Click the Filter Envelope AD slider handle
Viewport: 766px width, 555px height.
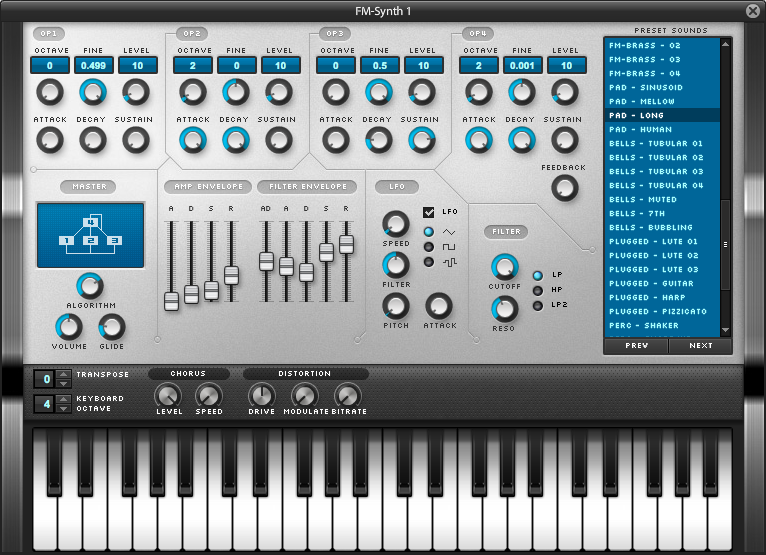click(266, 261)
